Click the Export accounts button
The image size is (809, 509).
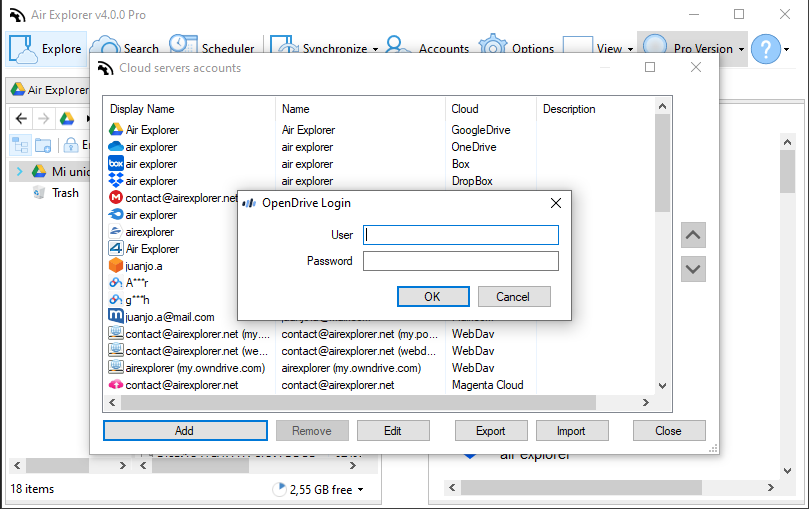tap(491, 431)
